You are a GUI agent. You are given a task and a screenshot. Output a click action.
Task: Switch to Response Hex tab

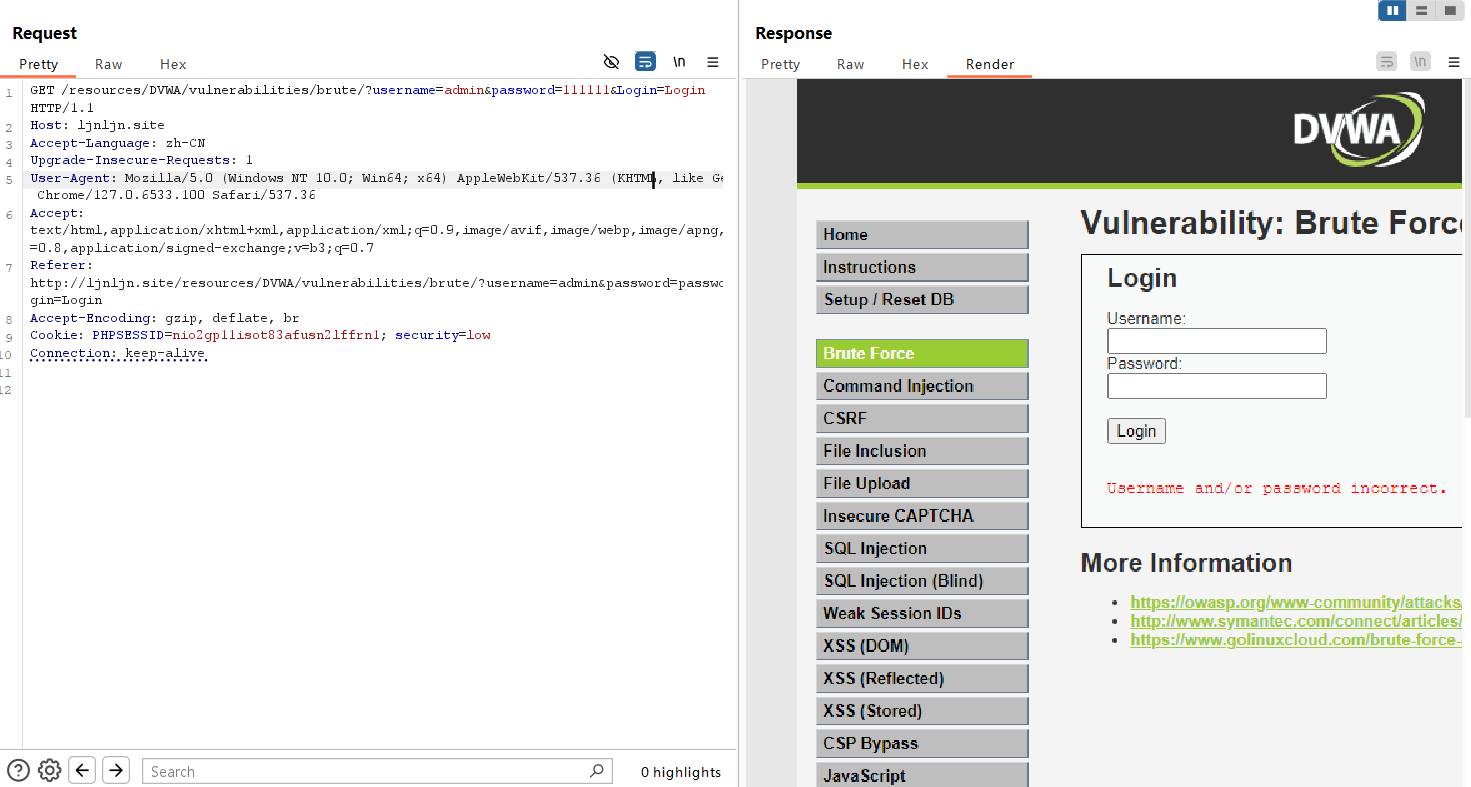(915, 64)
